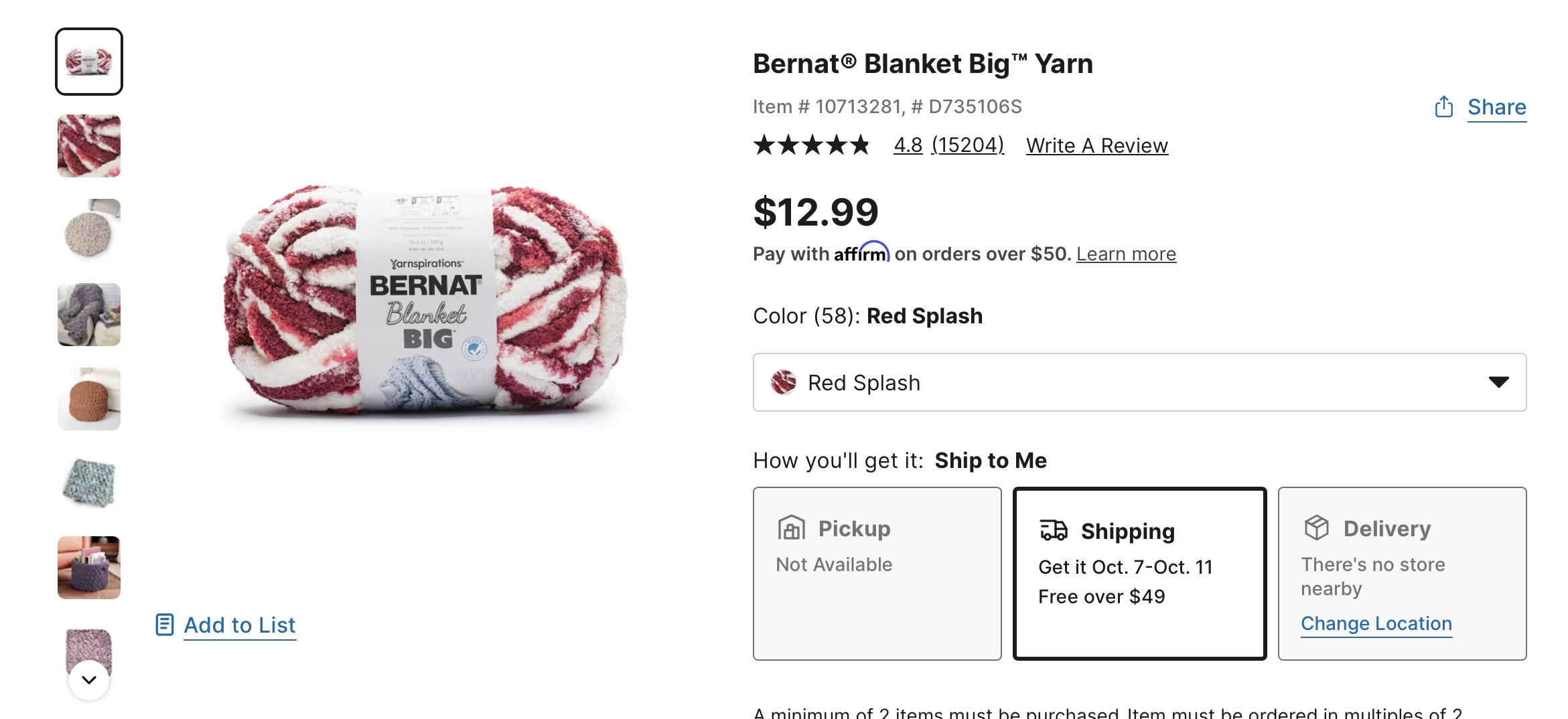Open the Red Splash color dropdown

(x=1139, y=382)
